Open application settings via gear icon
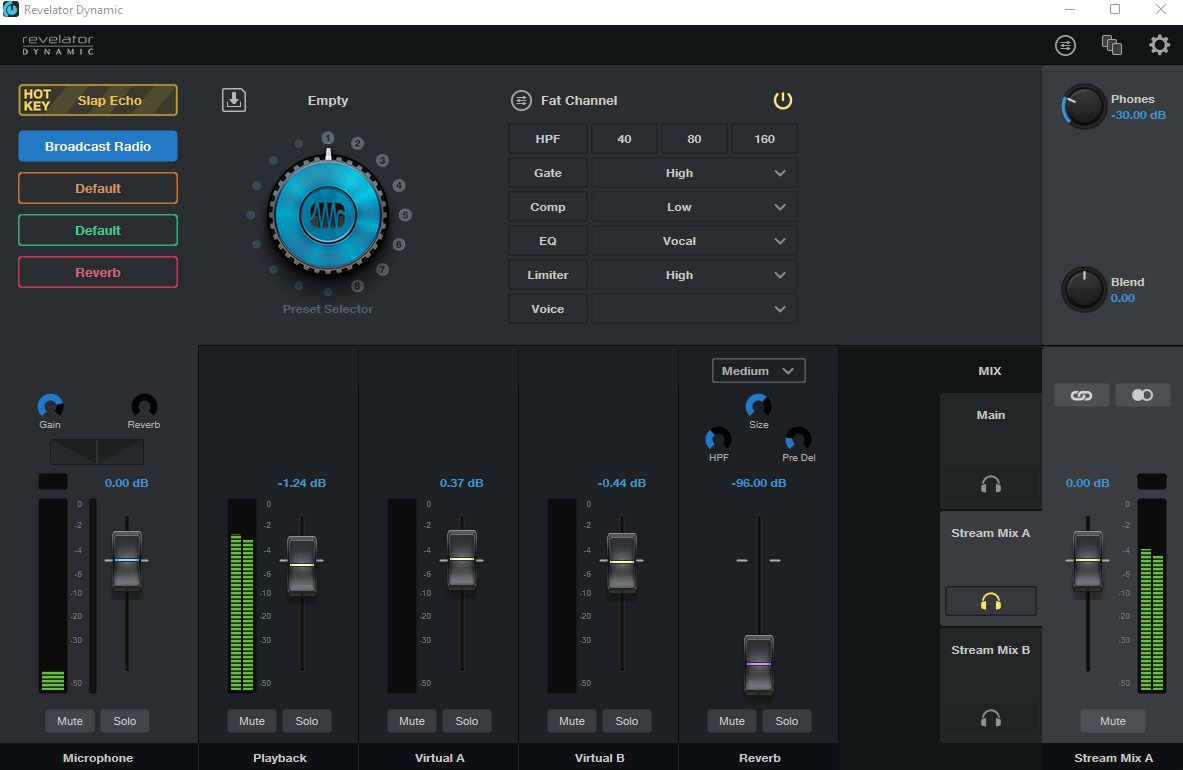 [1158, 45]
